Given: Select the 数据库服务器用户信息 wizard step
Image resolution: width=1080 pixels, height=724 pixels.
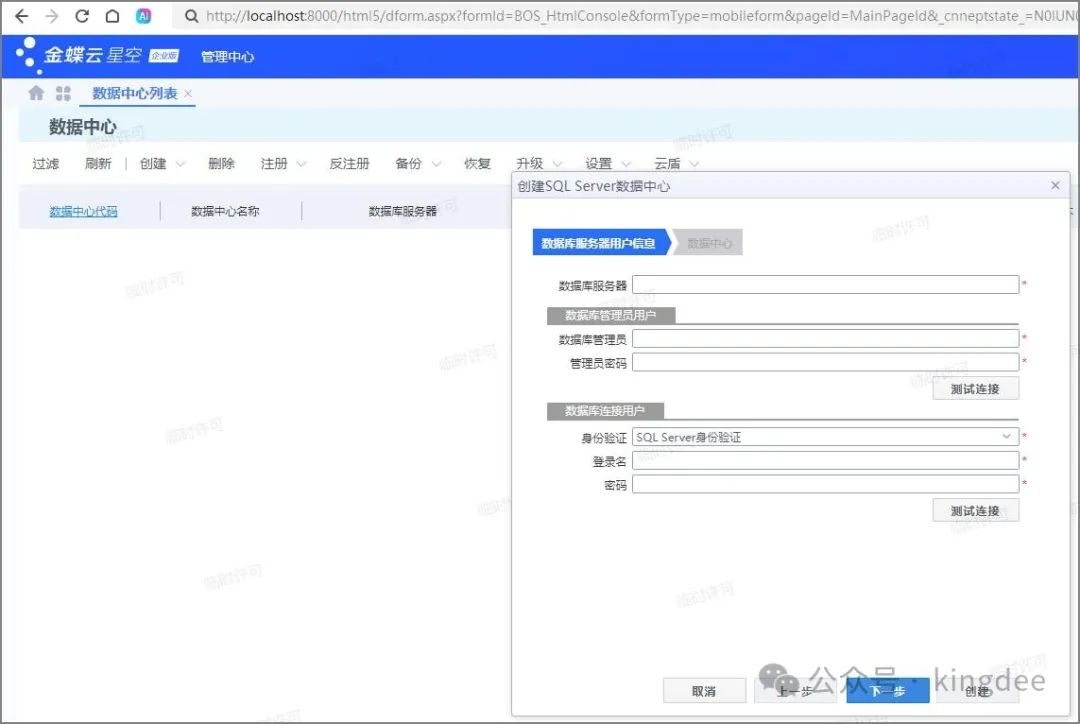Looking at the screenshot, I should coord(598,243).
